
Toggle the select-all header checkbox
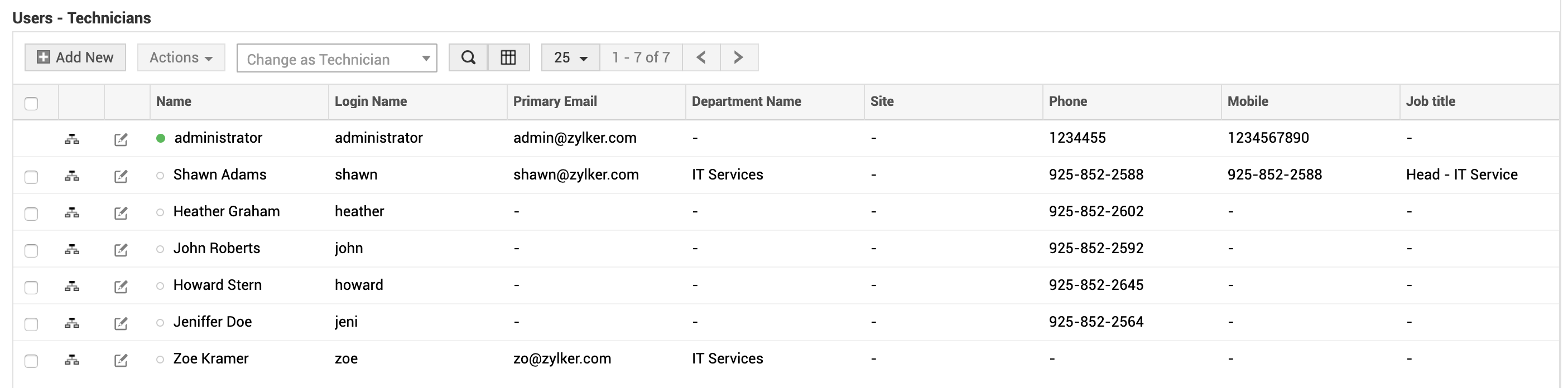coord(32,103)
